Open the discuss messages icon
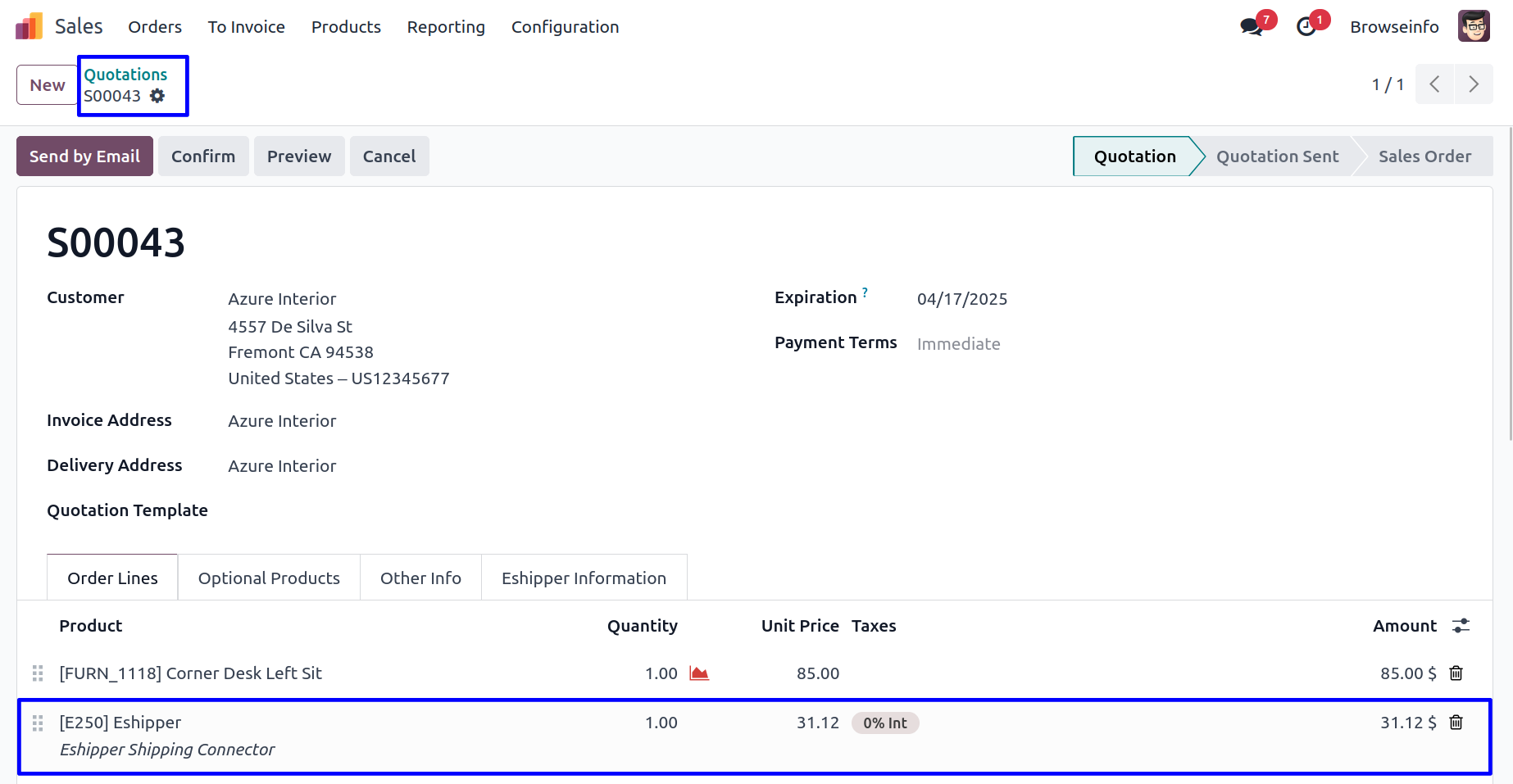This screenshot has width=1513, height=784. 1251,27
